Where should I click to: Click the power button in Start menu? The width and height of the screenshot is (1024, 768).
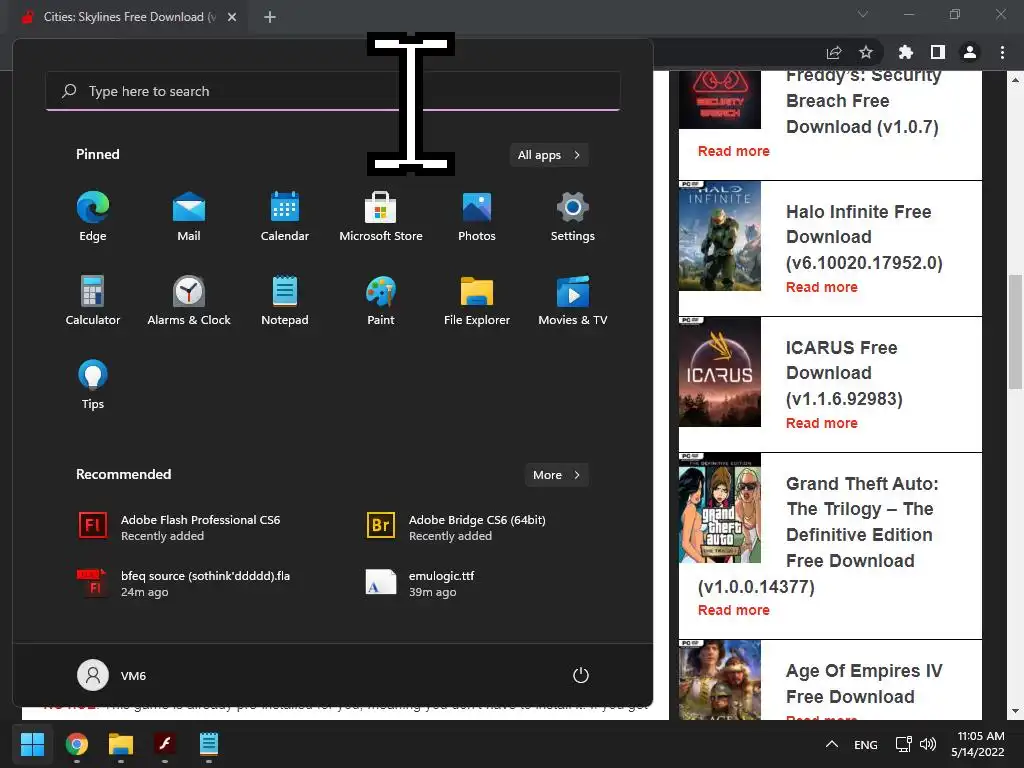coord(581,675)
